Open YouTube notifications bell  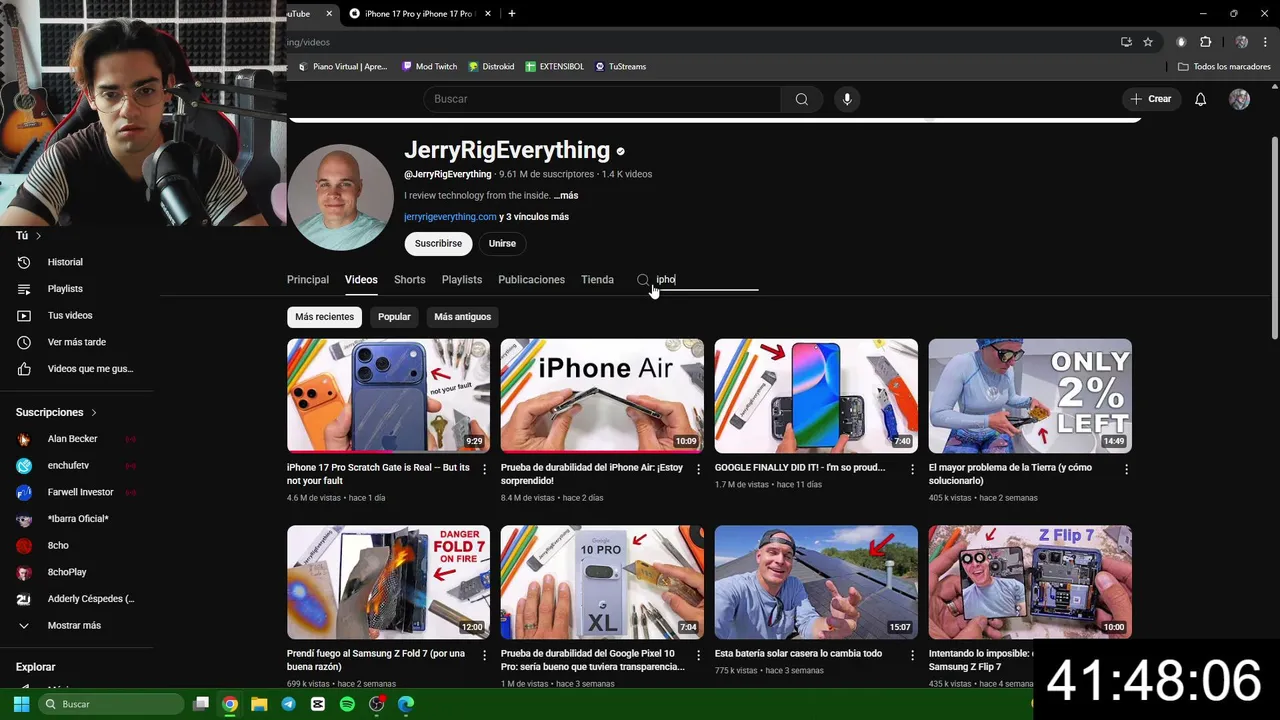click(1200, 99)
